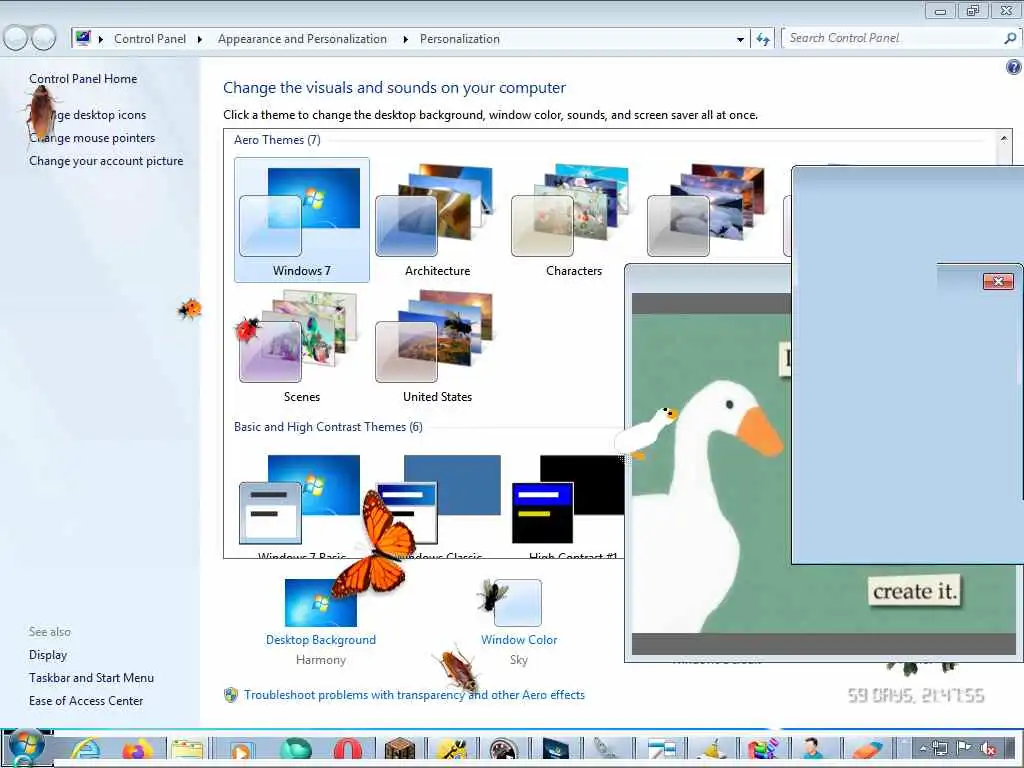The height and width of the screenshot is (768, 1024).
Task: Click the person avatar taskbar icon
Action: click(x=814, y=750)
